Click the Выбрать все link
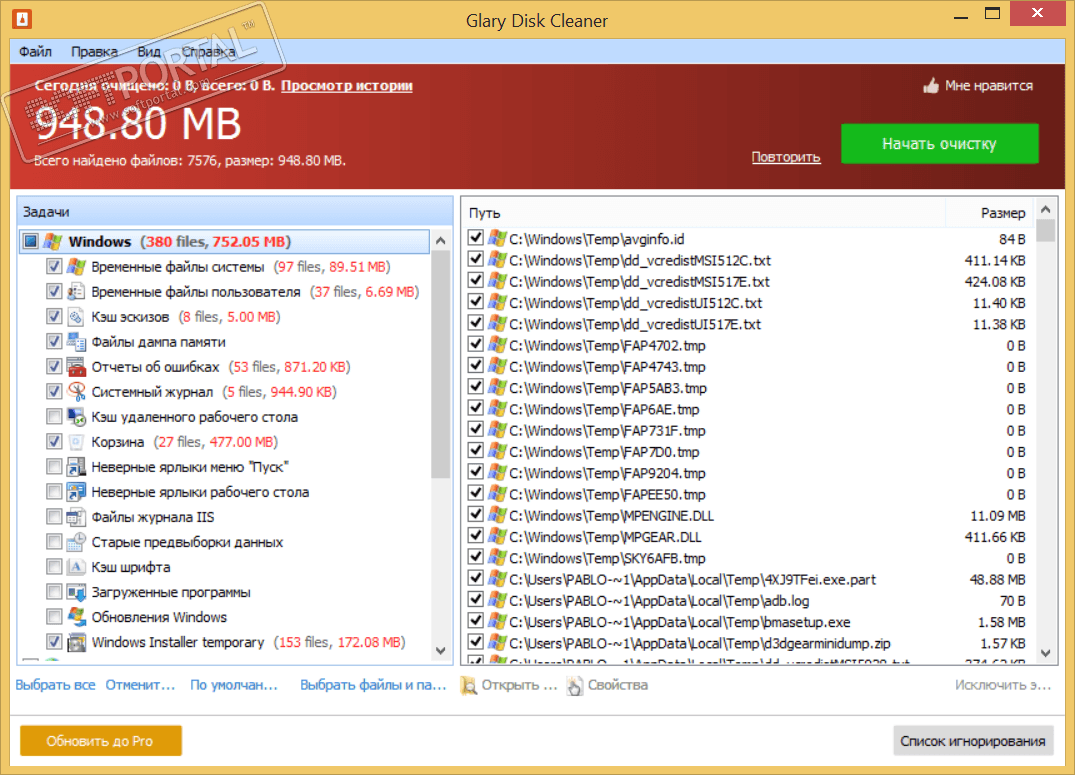 pos(56,684)
